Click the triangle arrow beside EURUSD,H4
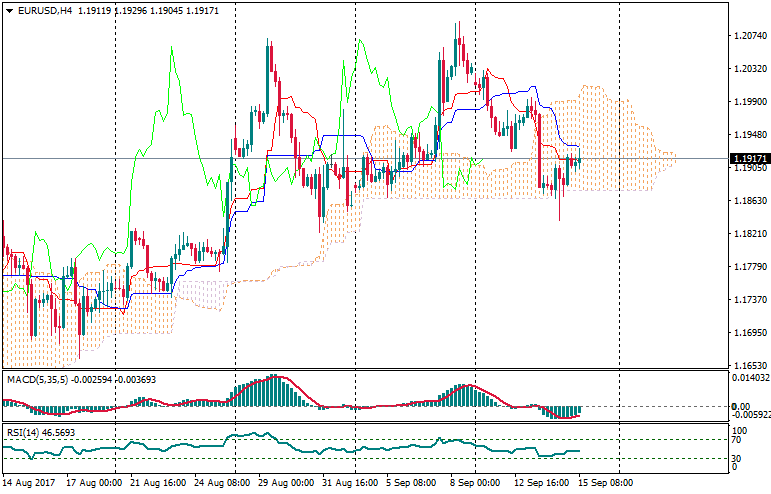The width and height of the screenshot is (771, 494). tap(7, 10)
